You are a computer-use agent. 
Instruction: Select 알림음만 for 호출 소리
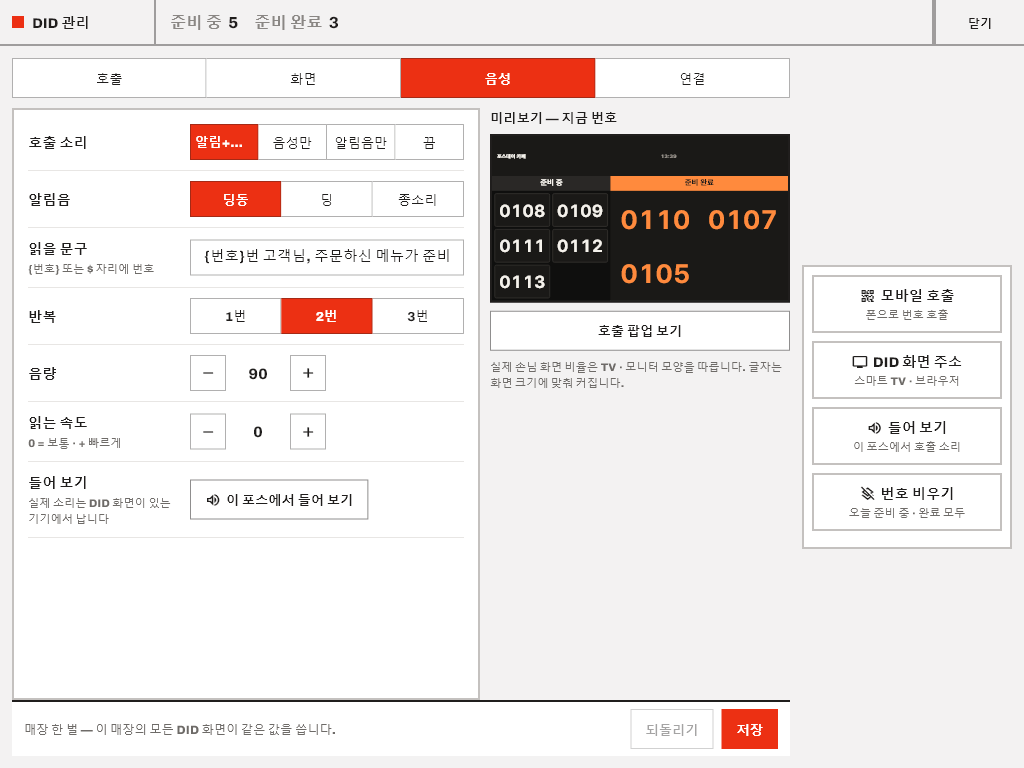(x=360, y=142)
